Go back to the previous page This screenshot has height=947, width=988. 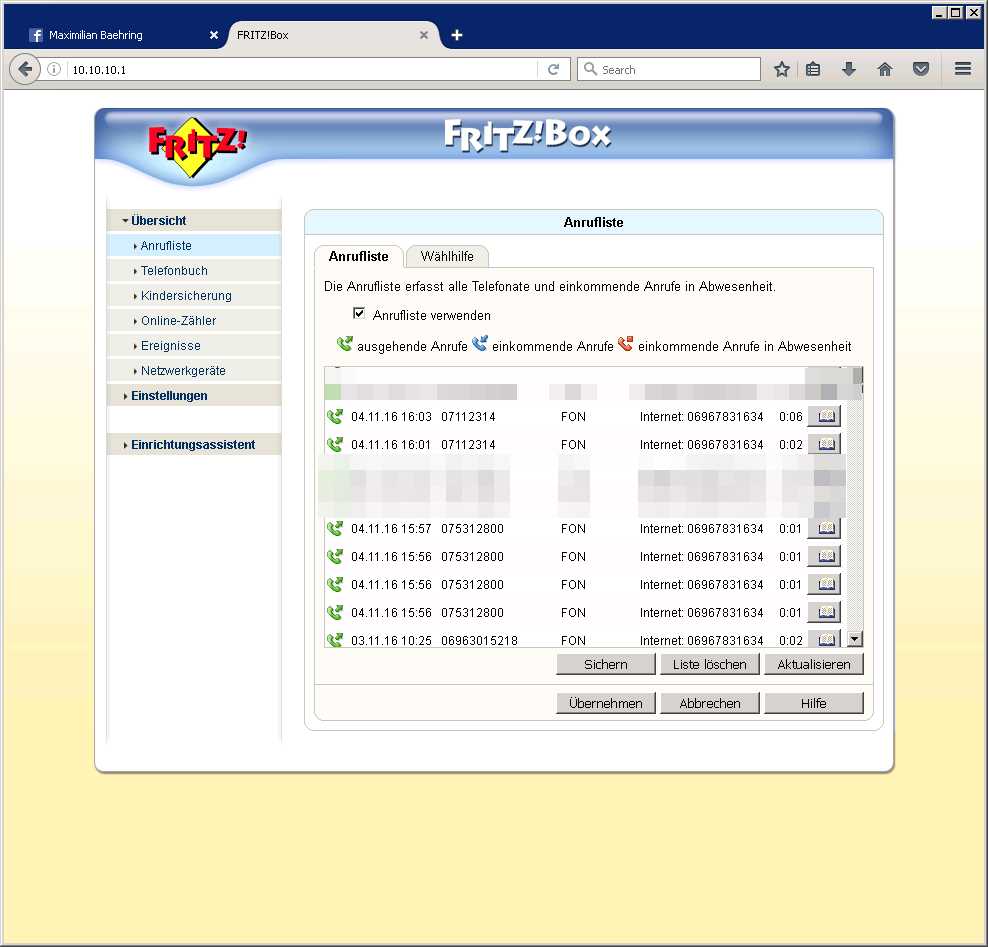click(25, 69)
